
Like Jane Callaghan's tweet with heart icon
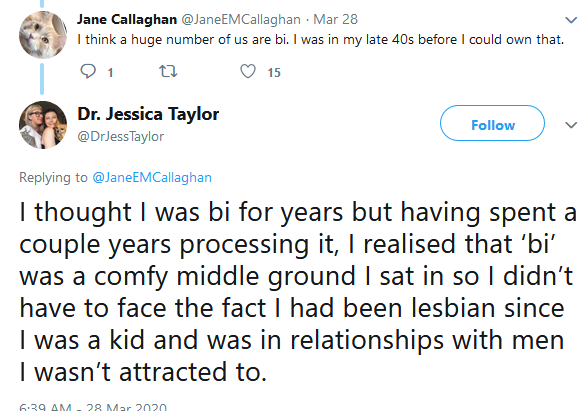[x=248, y=71]
